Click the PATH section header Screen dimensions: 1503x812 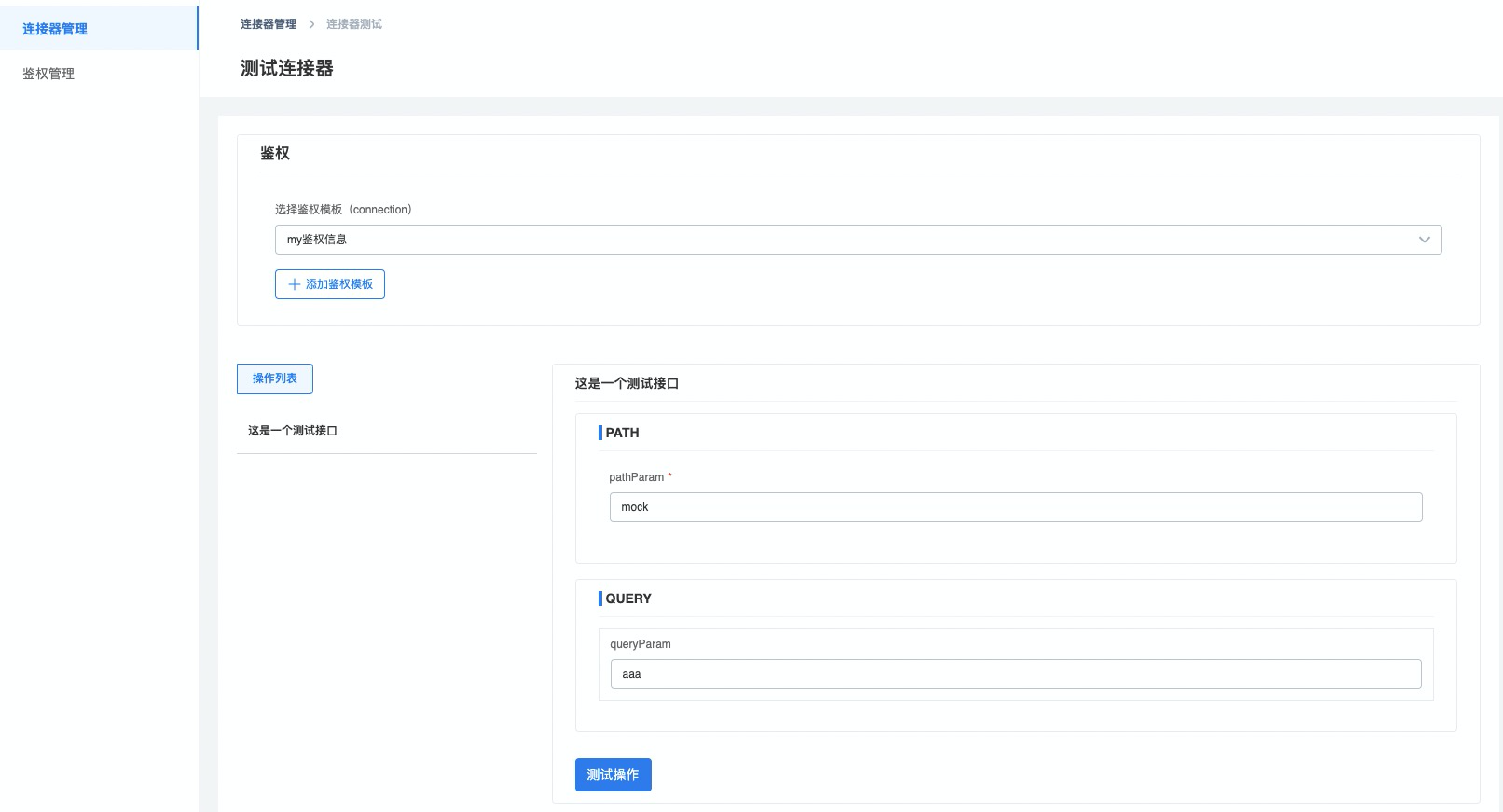622,433
